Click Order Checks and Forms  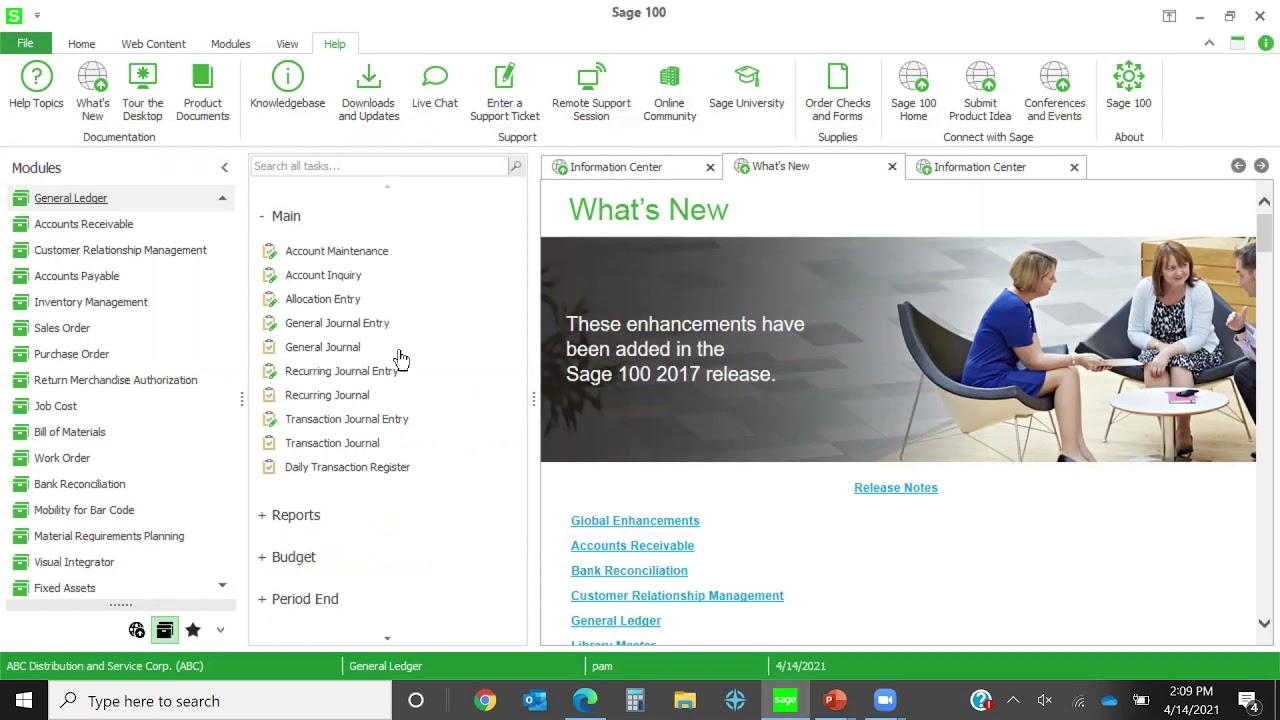[x=837, y=90]
